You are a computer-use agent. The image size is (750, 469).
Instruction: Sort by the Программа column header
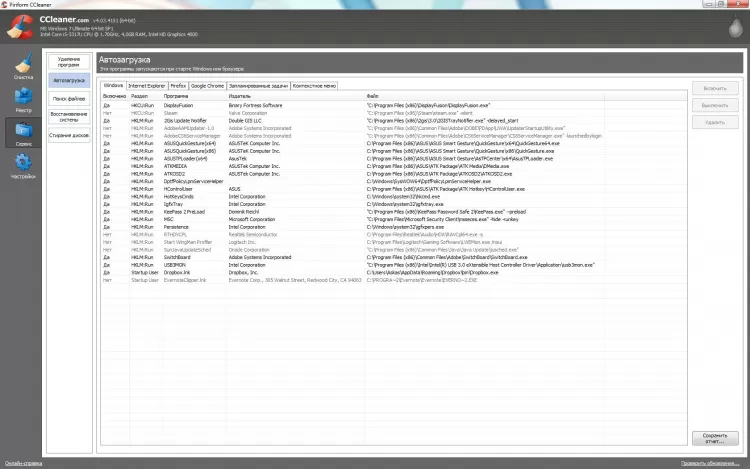click(194, 96)
